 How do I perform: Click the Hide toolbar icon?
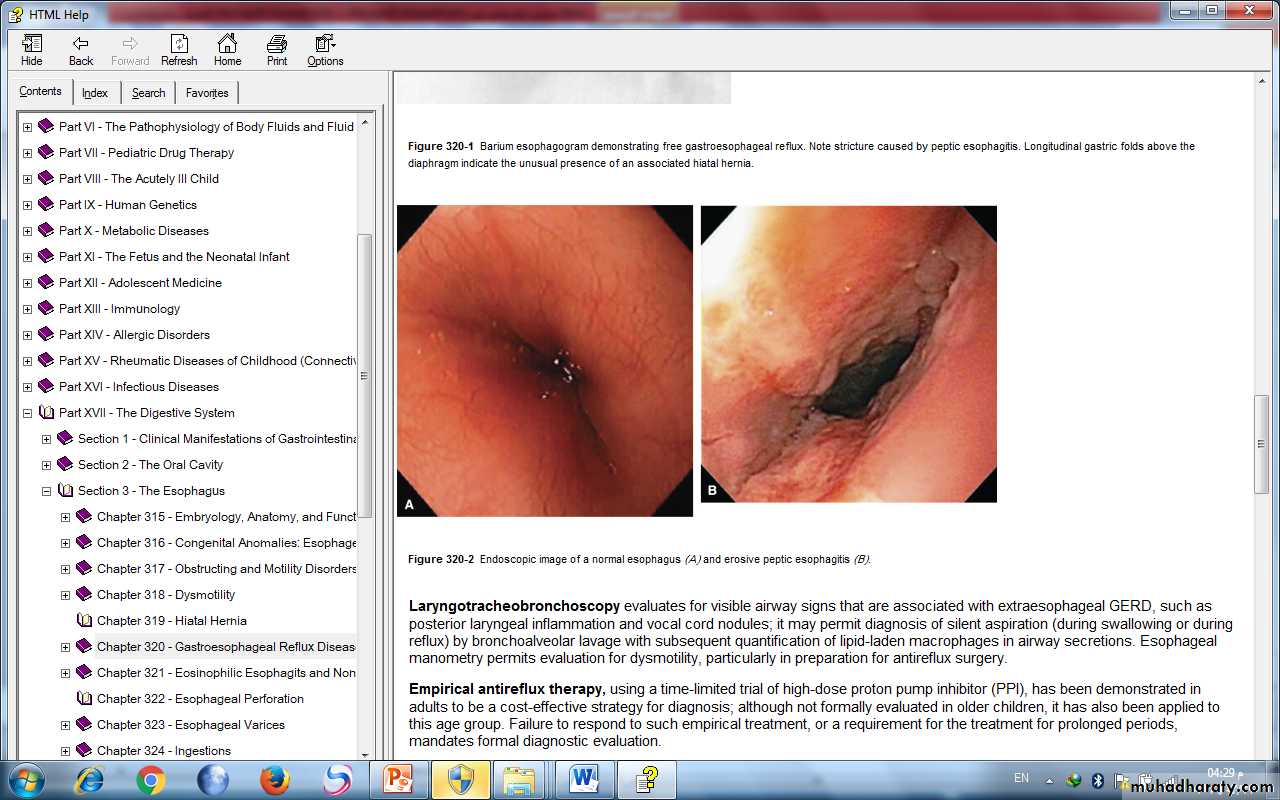coord(32,50)
